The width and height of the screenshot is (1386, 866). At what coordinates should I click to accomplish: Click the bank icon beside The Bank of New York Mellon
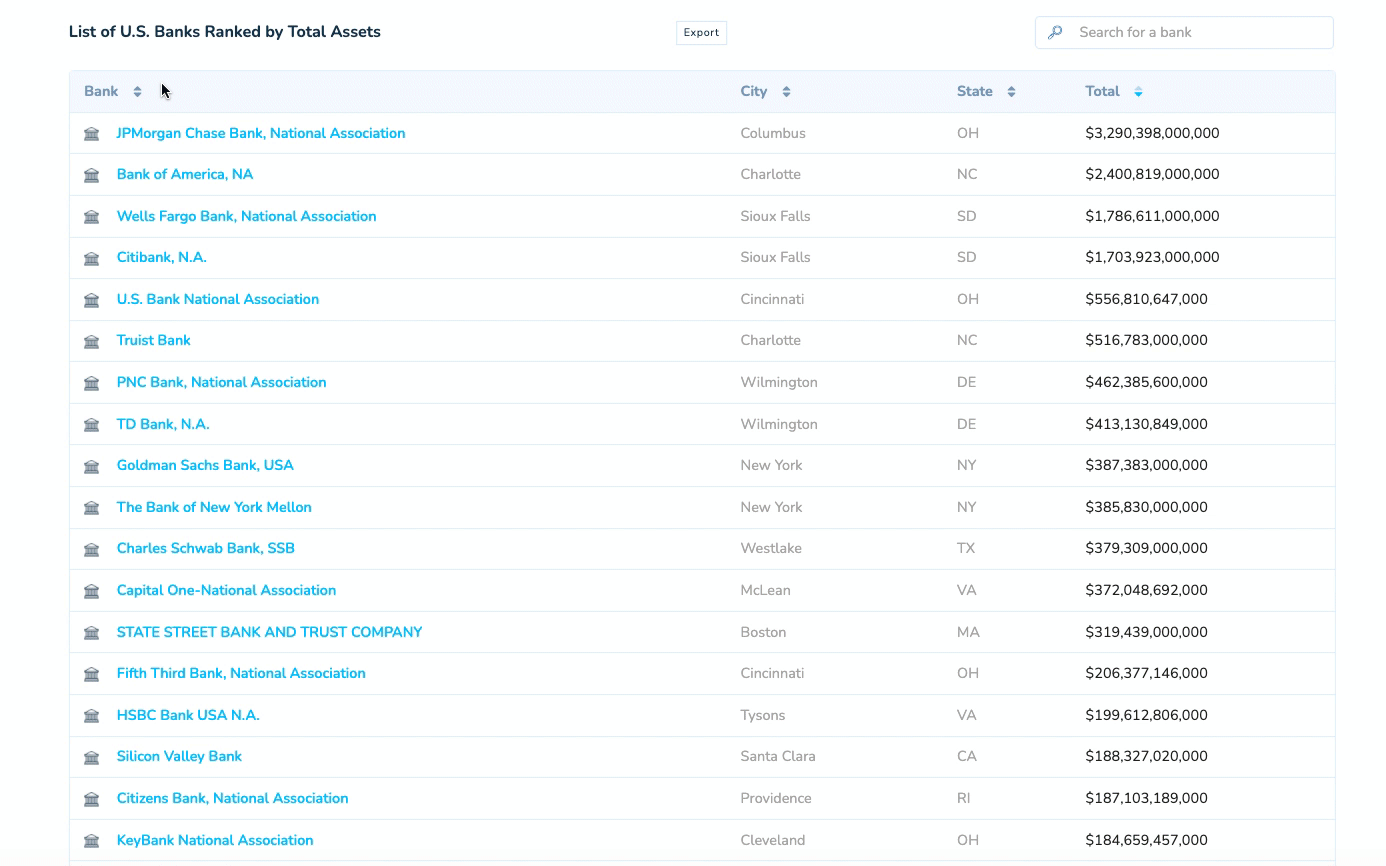[x=92, y=508]
